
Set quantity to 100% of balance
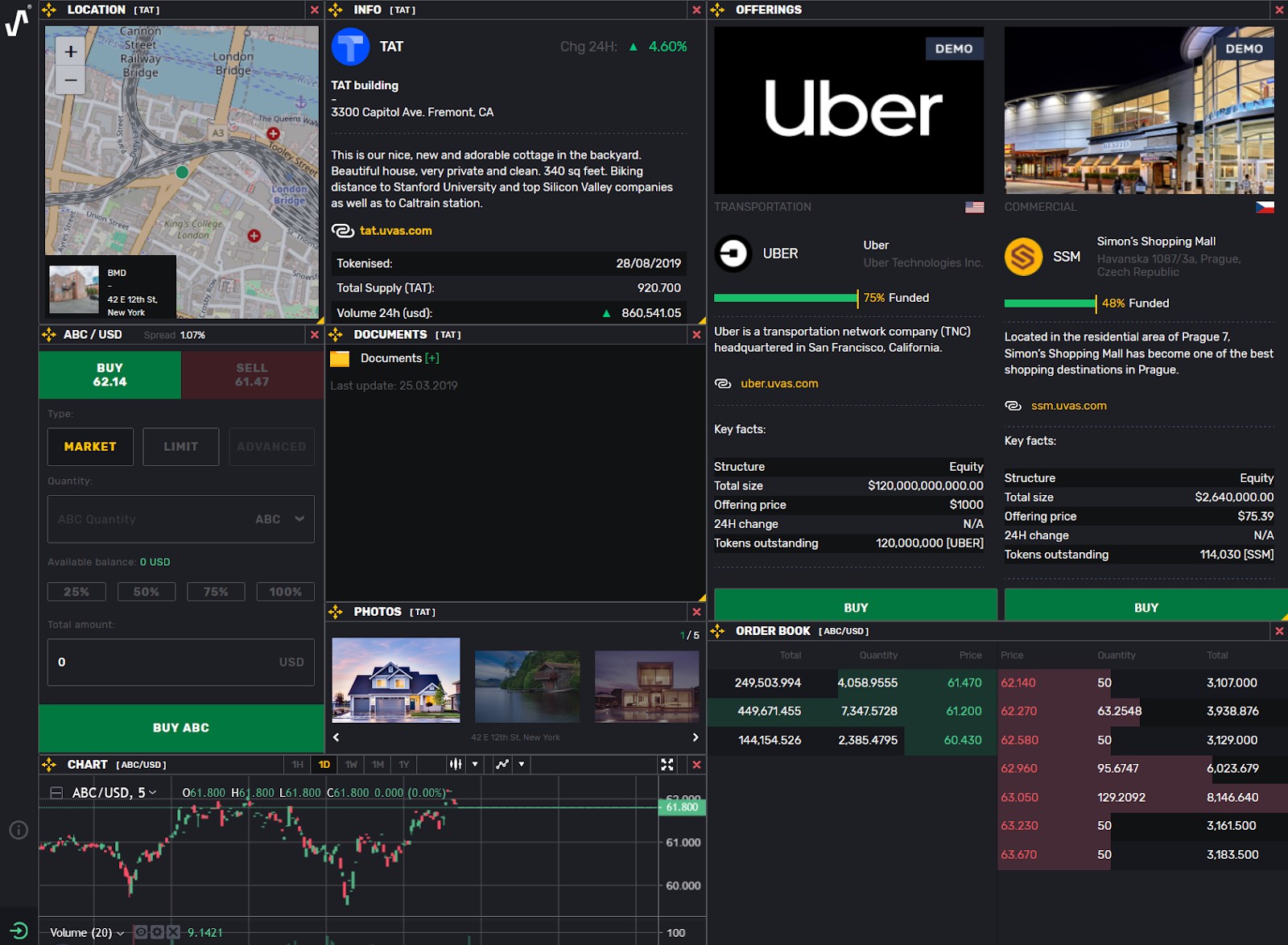click(x=286, y=592)
